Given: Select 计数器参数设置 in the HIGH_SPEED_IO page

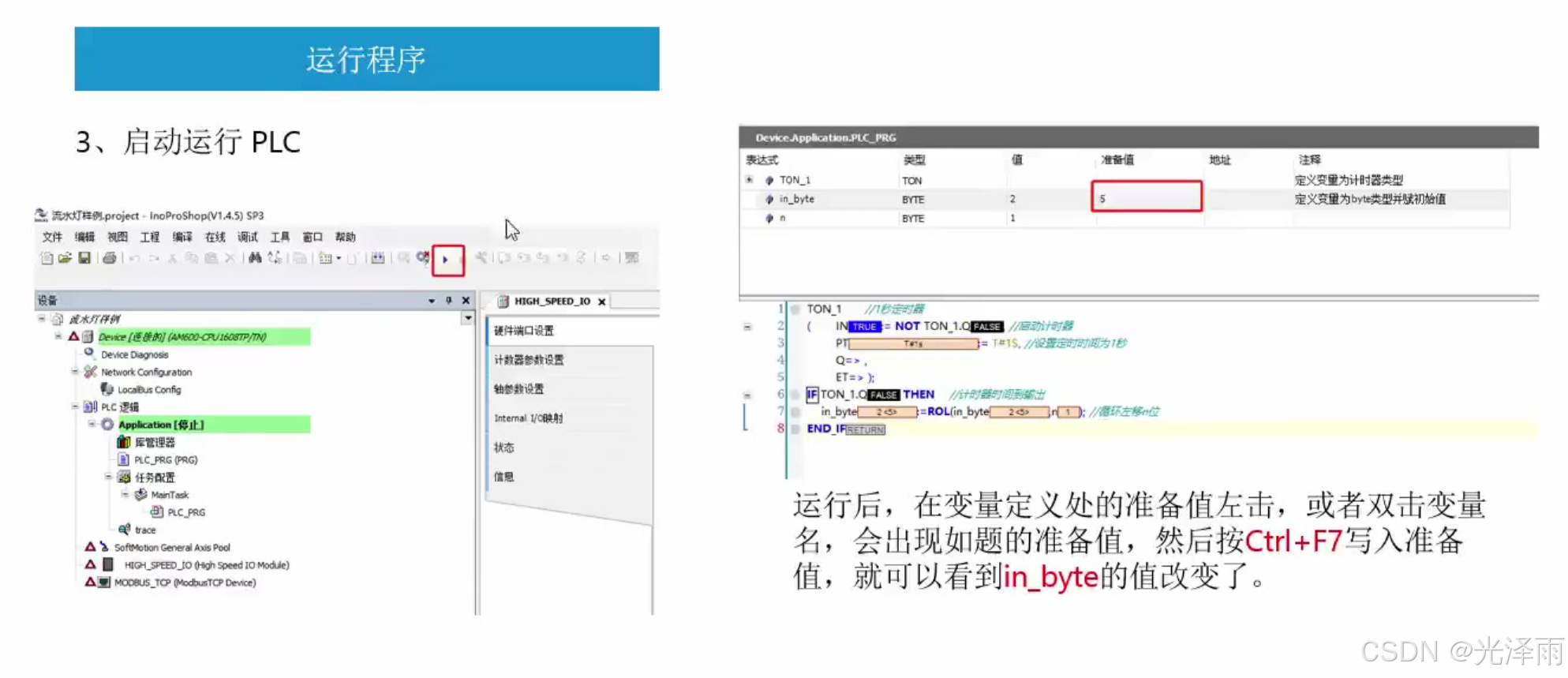Looking at the screenshot, I should click(x=529, y=360).
